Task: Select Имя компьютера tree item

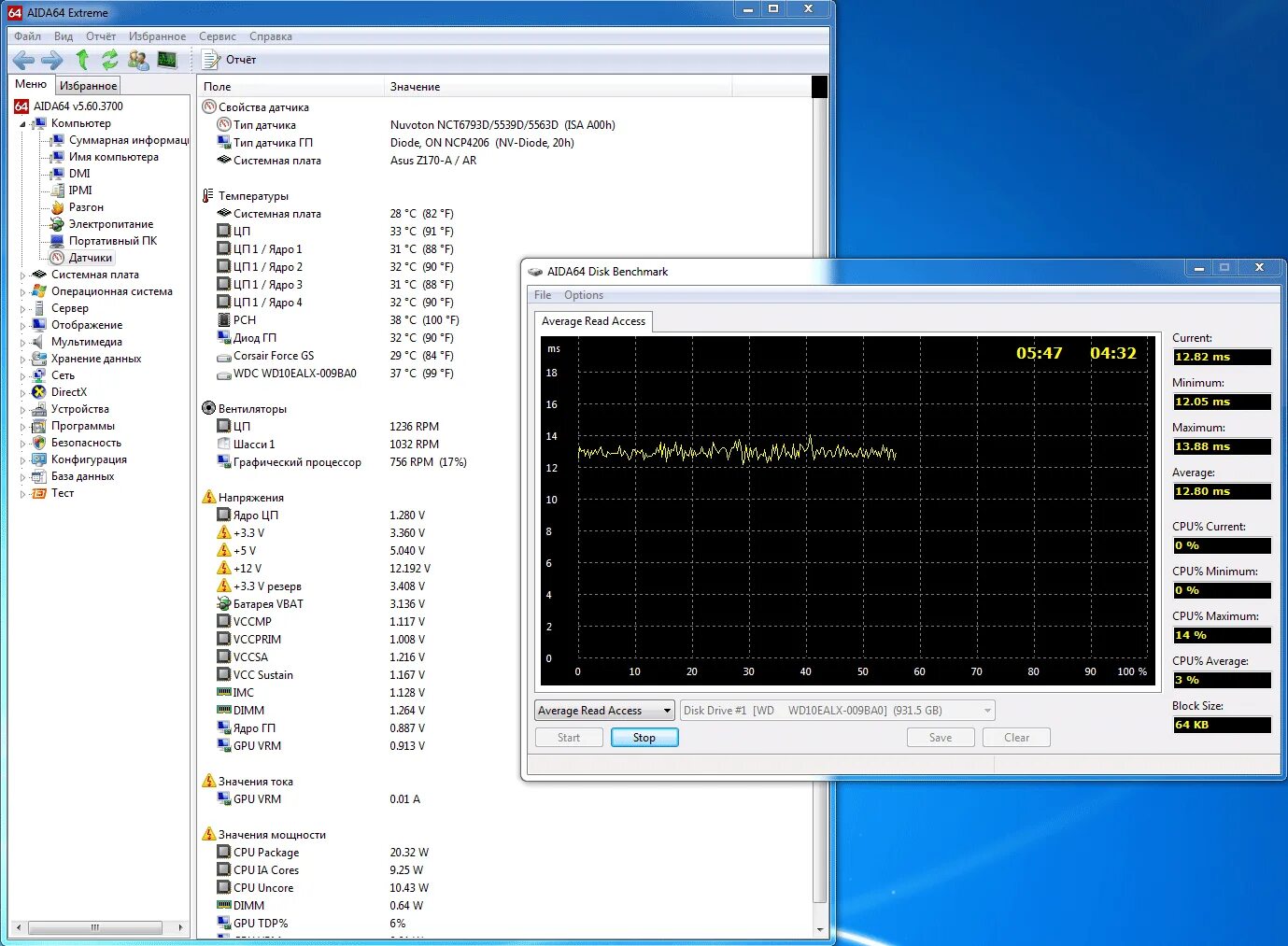Action: pos(114,157)
